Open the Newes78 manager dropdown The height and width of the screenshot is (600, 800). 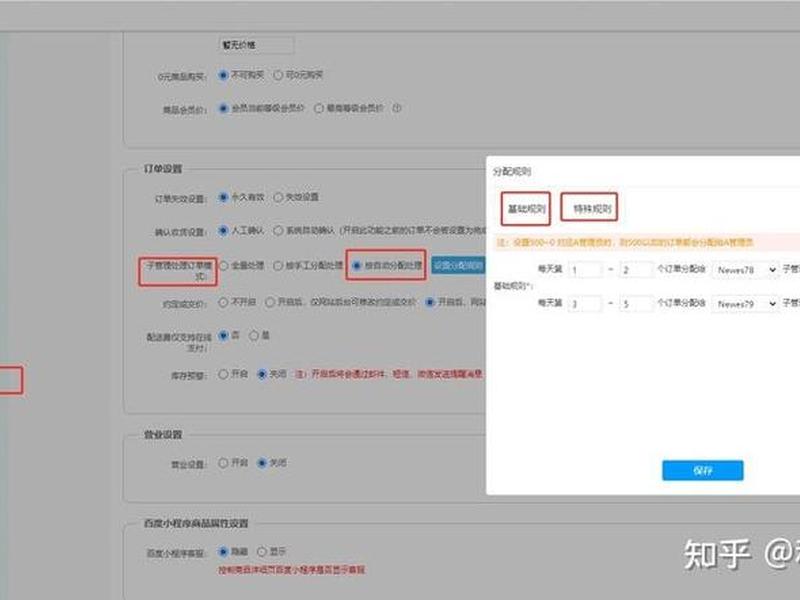745,270
